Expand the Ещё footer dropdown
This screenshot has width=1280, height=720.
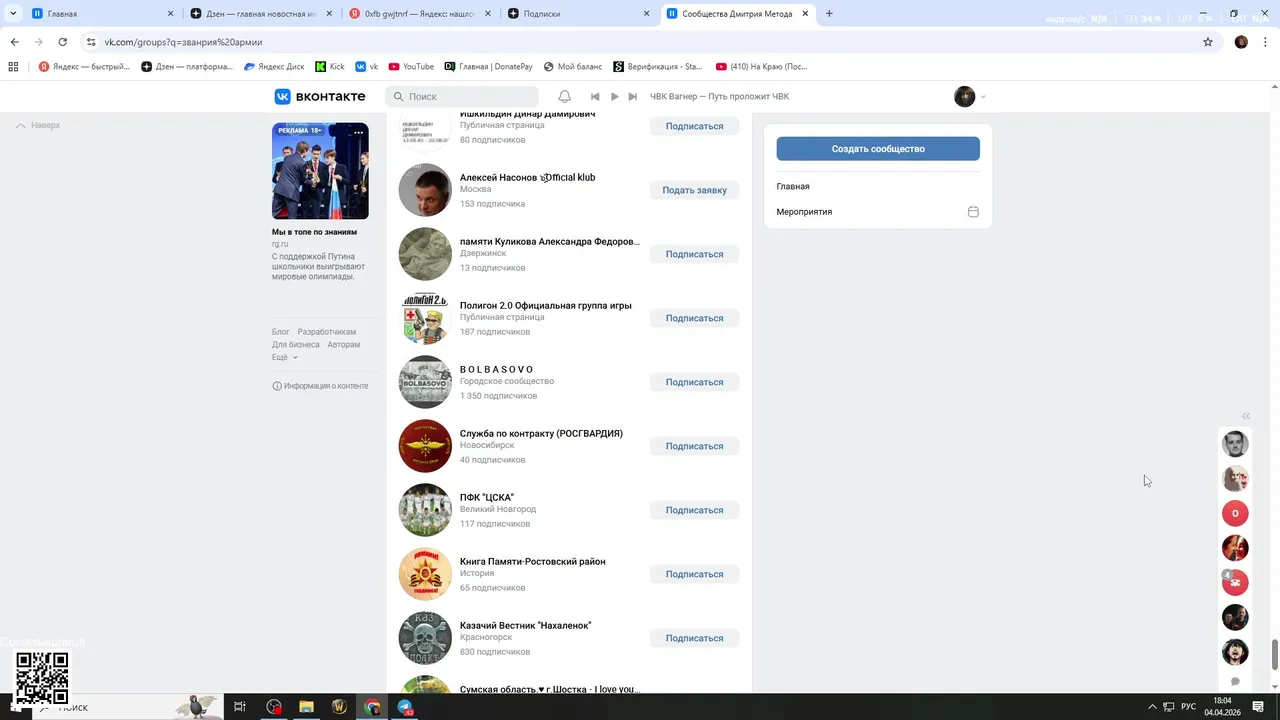pos(285,357)
